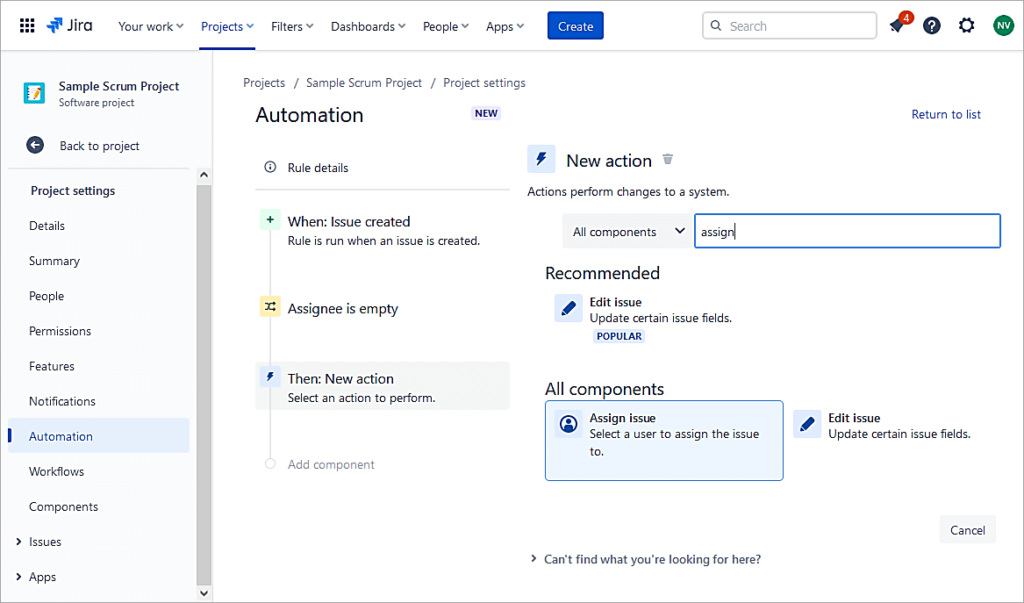Click inside the global Search field
1024x603 pixels.
(x=789, y=25)
